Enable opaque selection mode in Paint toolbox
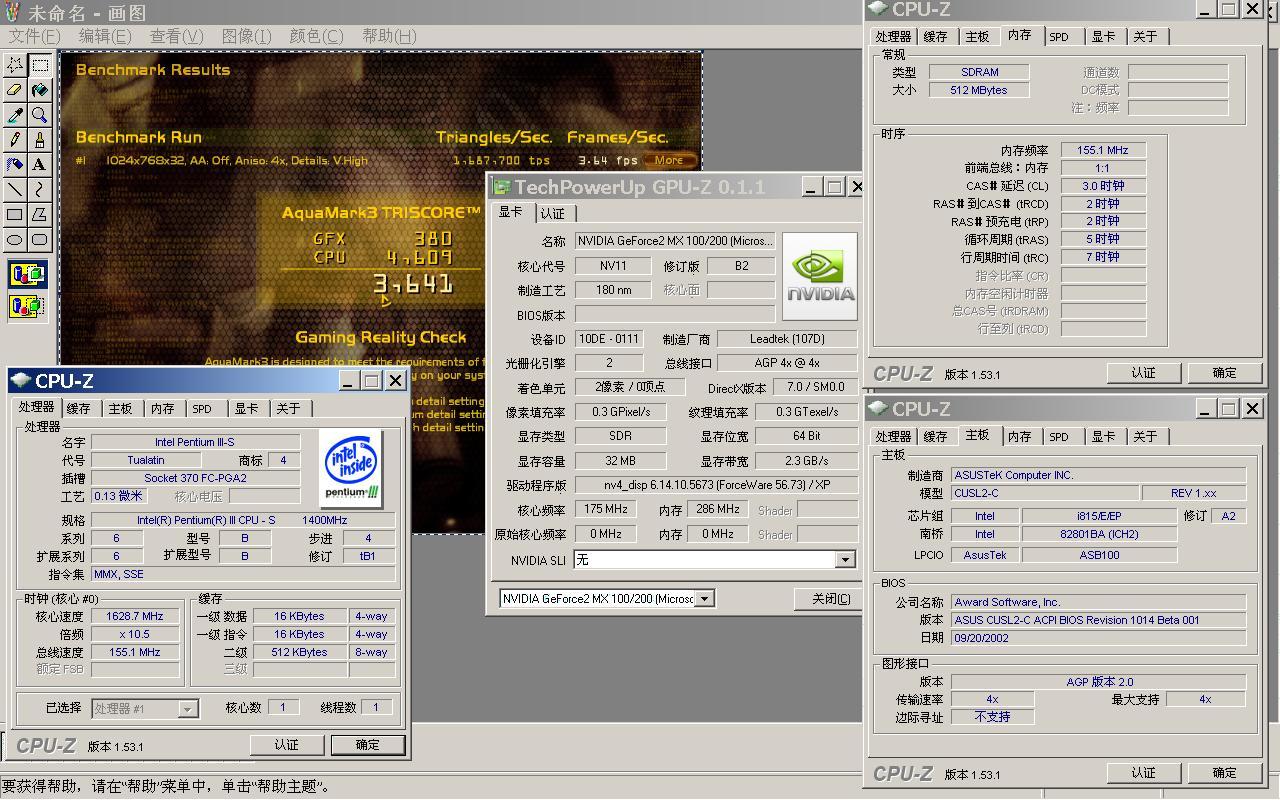This screenshot has width=1280, height=800. coord(27,275)
